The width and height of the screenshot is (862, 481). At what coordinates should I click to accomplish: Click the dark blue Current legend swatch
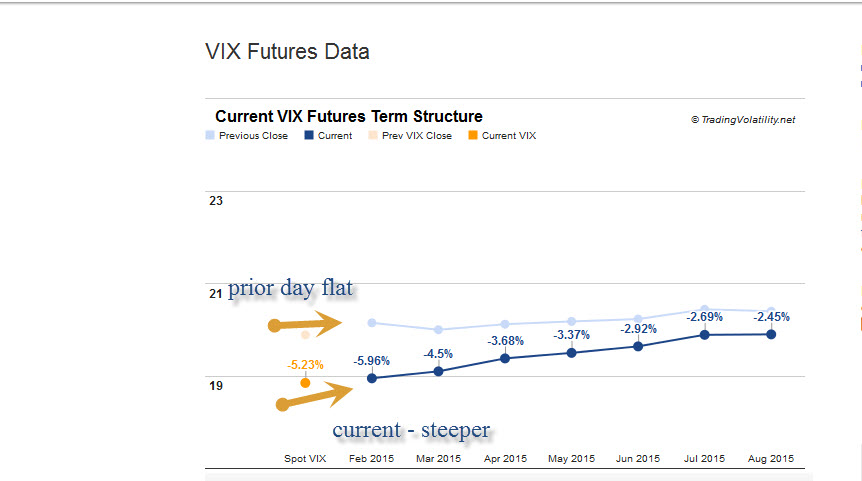[309, 135]
